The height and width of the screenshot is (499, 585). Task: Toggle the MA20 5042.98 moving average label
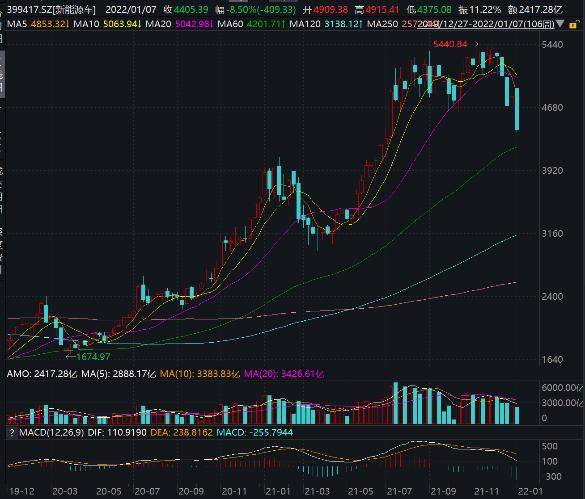(x=179, y=25)
